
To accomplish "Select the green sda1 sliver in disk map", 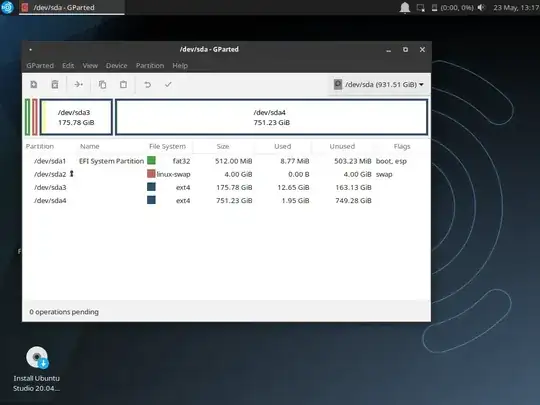I will (x=28, y=117).
